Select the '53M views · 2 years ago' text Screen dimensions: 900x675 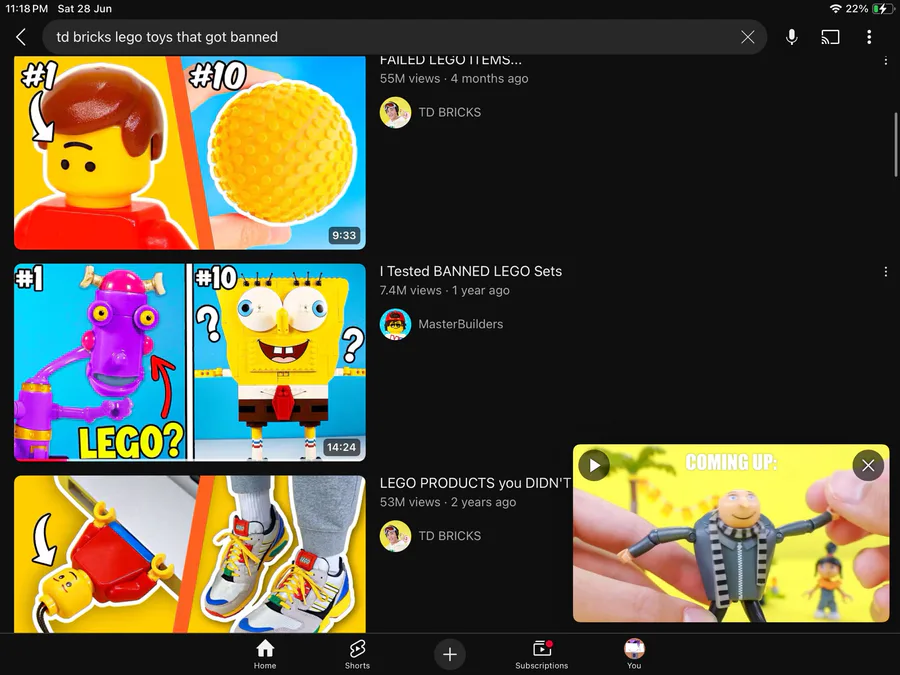coord(448,502)
